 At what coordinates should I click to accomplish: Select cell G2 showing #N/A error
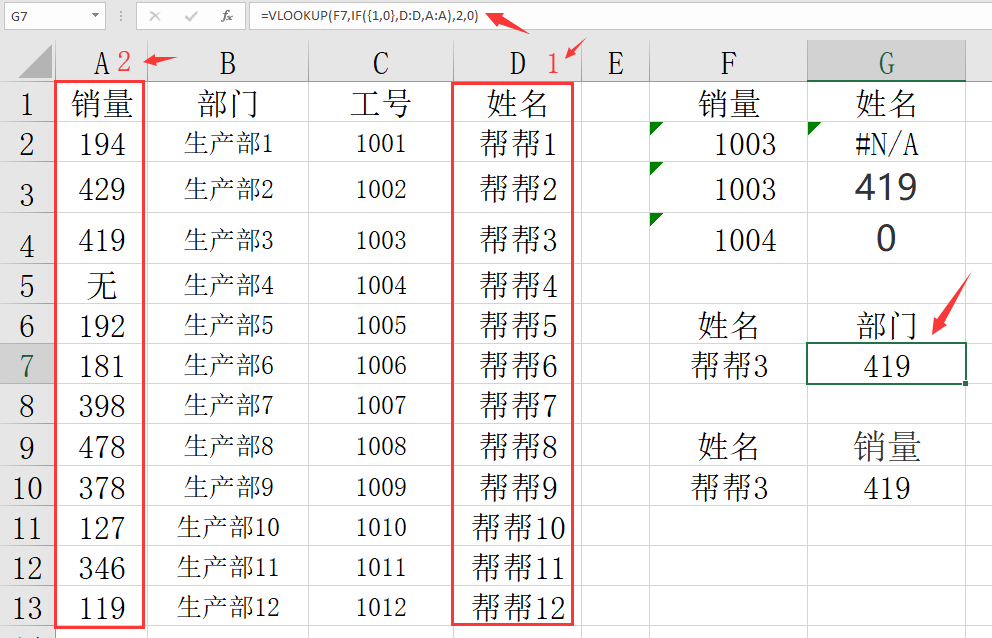click(x=886, y=142)
